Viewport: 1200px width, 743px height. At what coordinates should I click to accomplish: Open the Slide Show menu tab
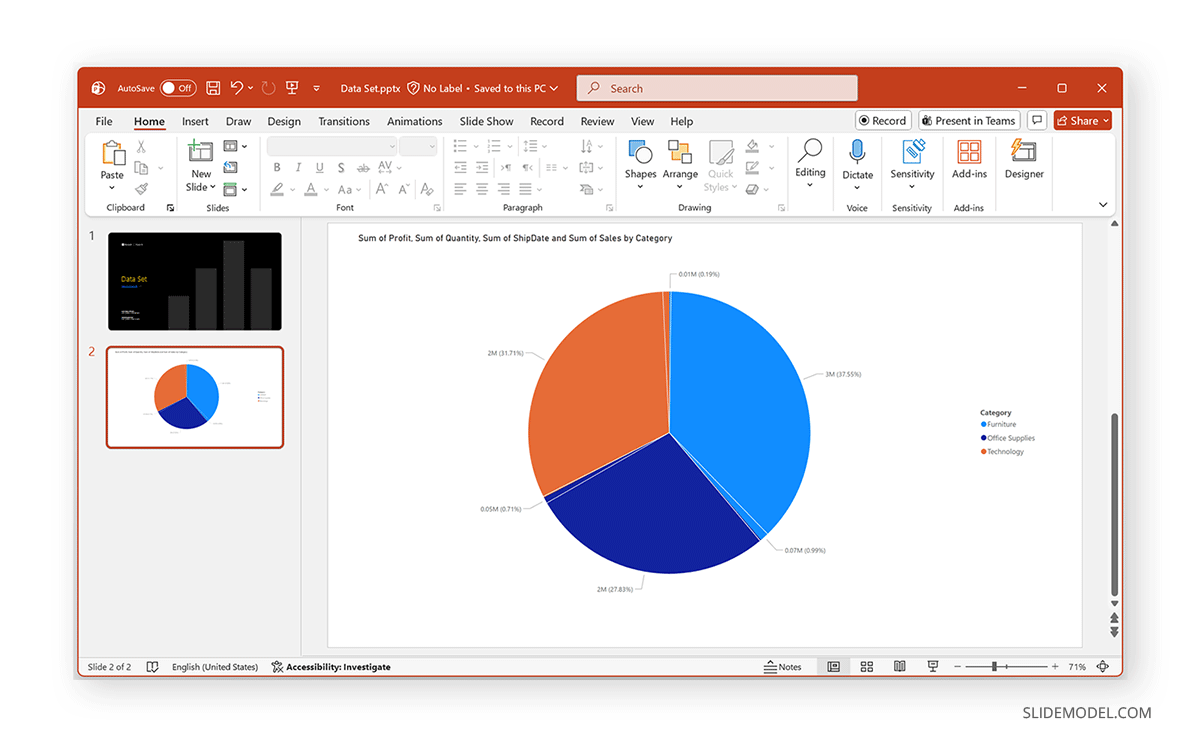pos(486,121)
